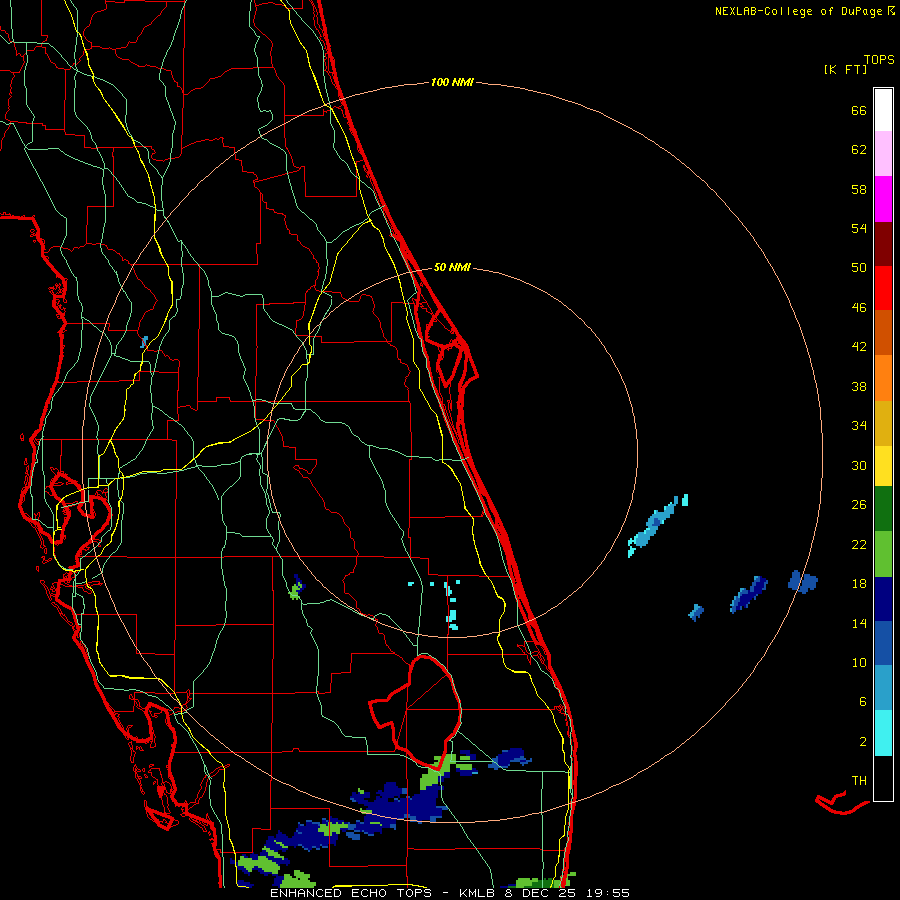Viewport: 900px width, 900px height.
Task: Click the 2 legend value
Action: coord(863,742)
